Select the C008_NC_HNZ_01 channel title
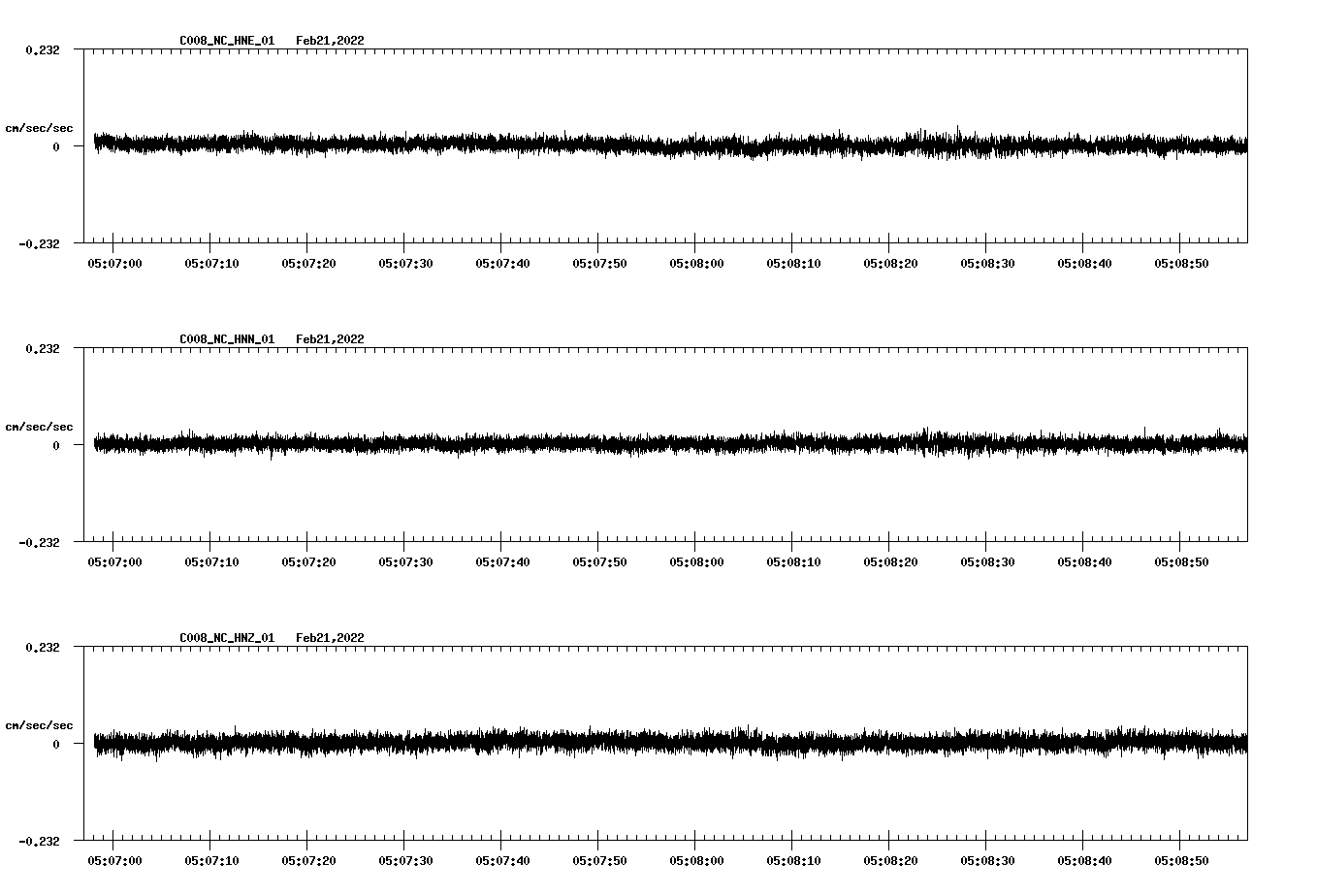Image resolution: width=1317 pixels, height=896 pixels. click(x=227, y=638)
